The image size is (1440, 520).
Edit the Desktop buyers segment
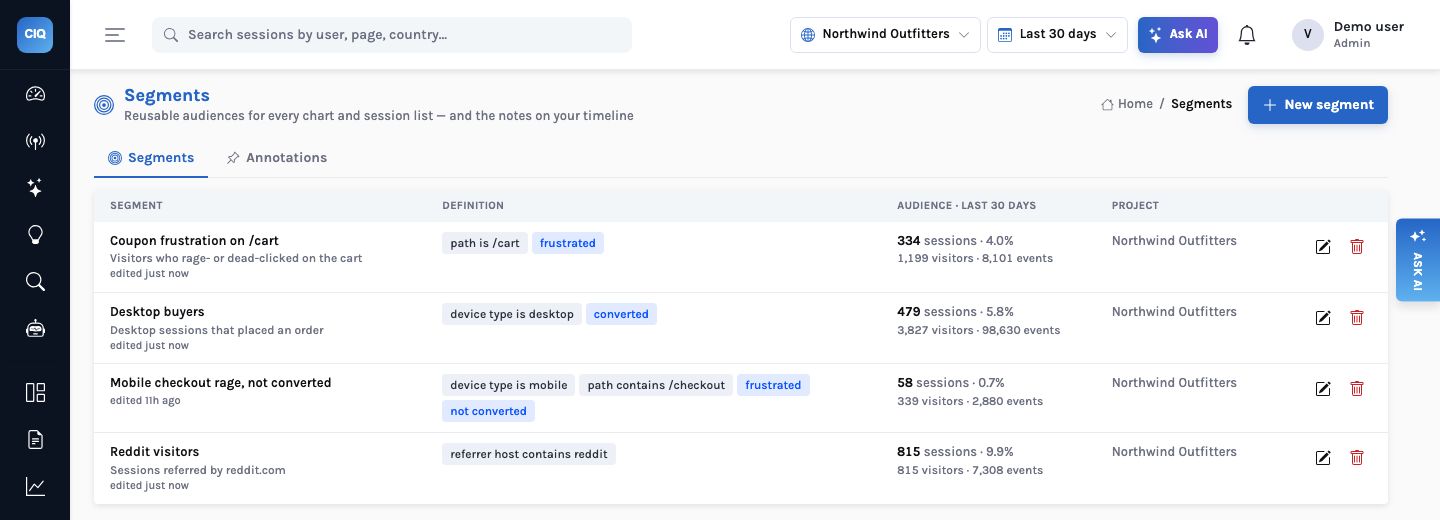[1323, 318]
